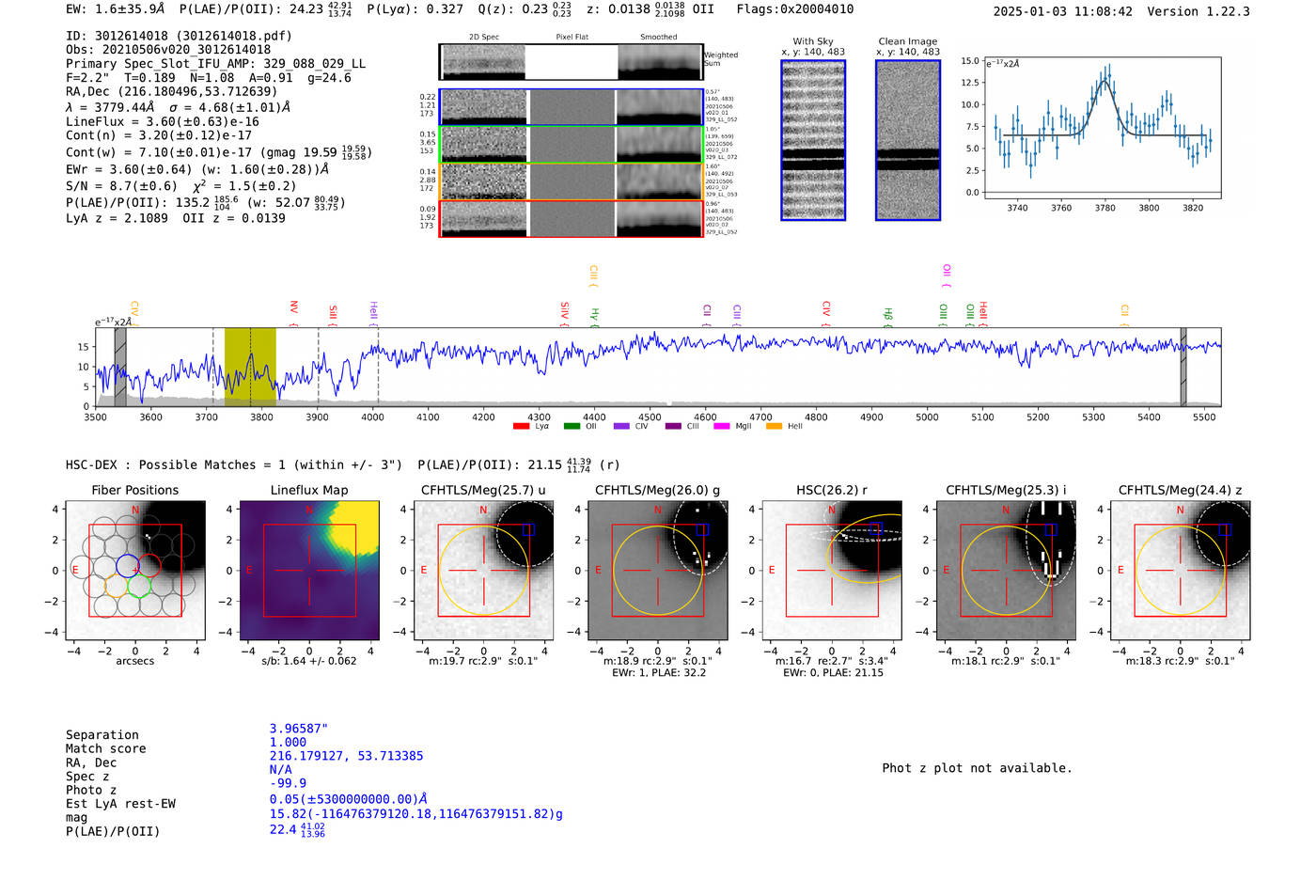
Task: Click the s/b: 1.64 +/- 0.062 caption
Action: [x=309, y=661]
